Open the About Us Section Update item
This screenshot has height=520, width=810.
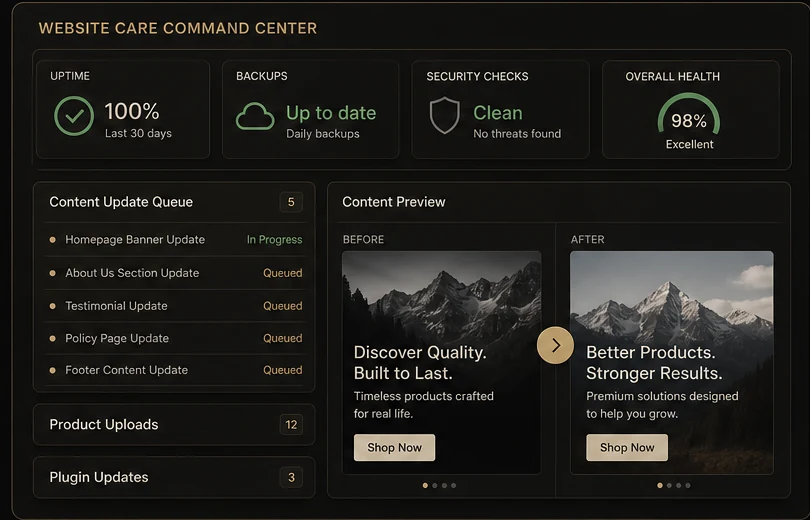click(x=176, y=273)
